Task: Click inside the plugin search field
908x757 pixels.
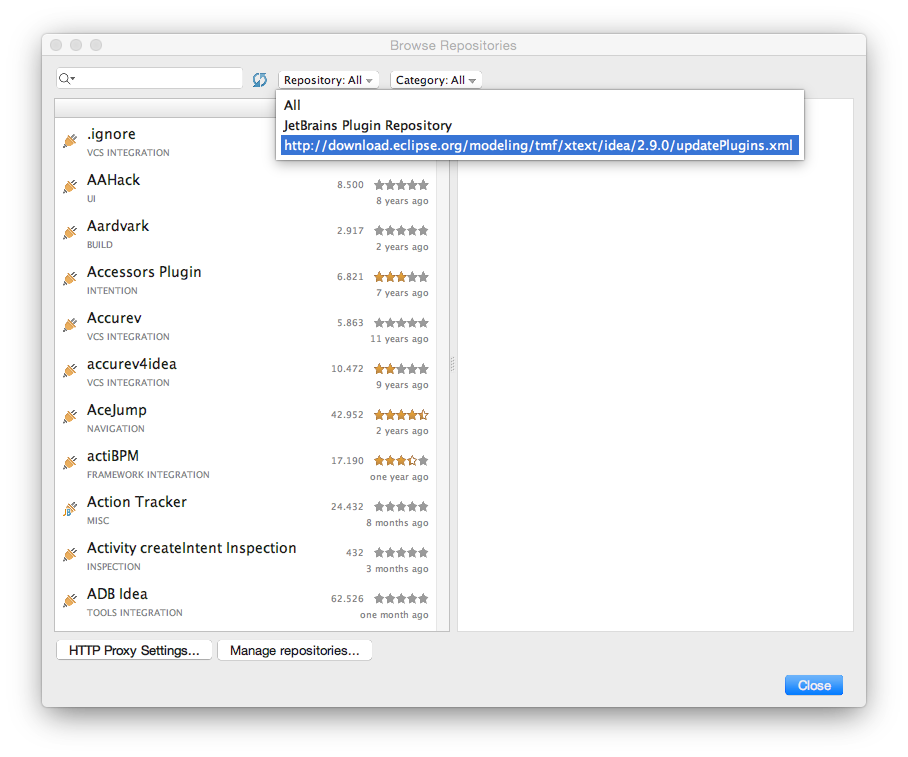Action: tap(150, 77)
